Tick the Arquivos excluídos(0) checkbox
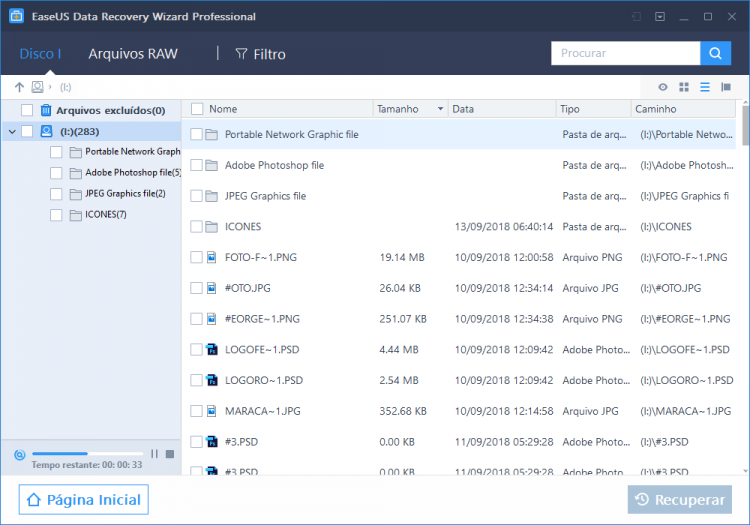This screenshot has width=750, height=525. pos(27,110)
